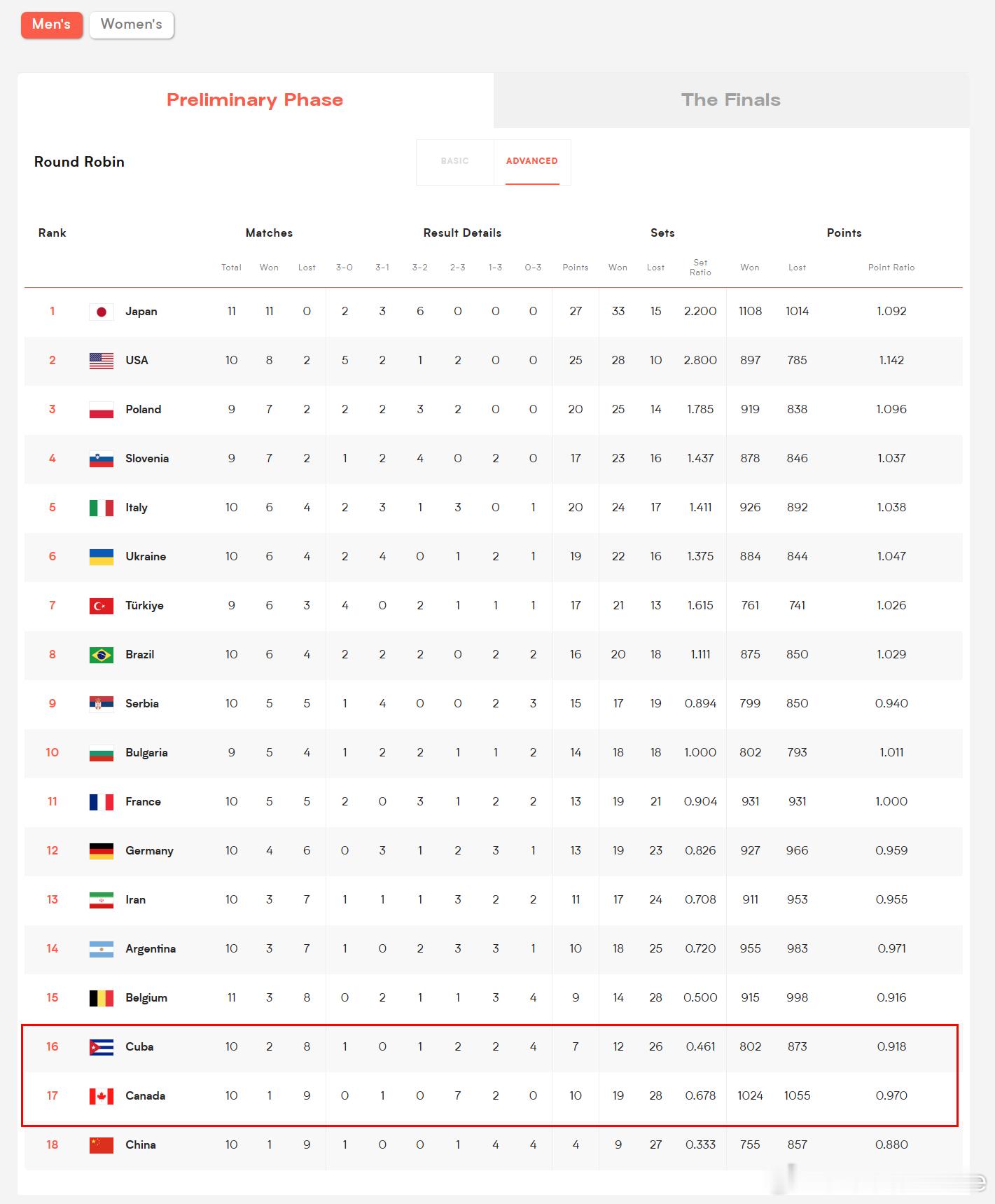Screen dimensions: 995x1204
Task: Open the Italy team link
Action: (137, 508)
